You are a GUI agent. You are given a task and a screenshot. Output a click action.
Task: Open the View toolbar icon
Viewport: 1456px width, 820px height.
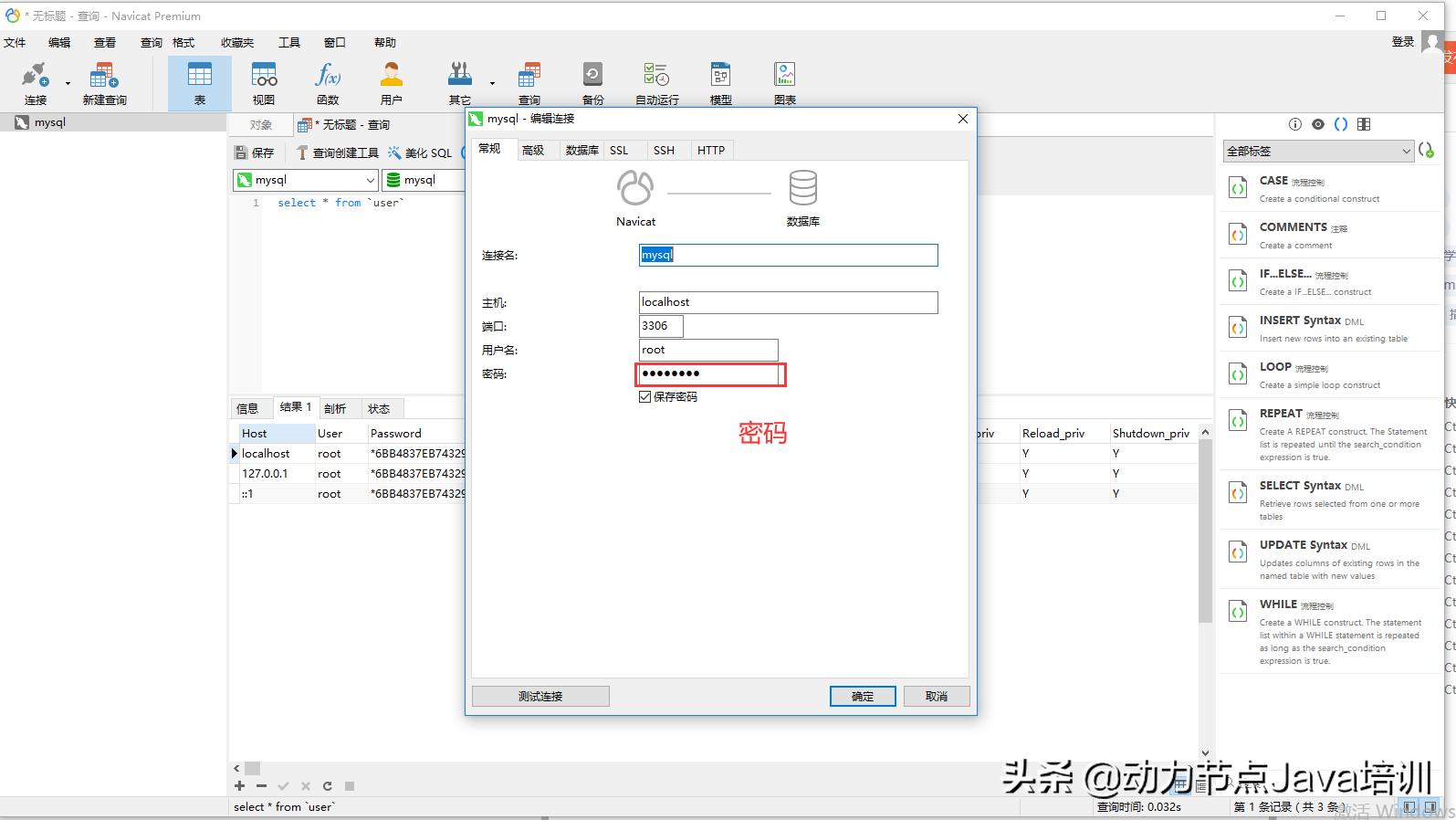pos(264,83)
